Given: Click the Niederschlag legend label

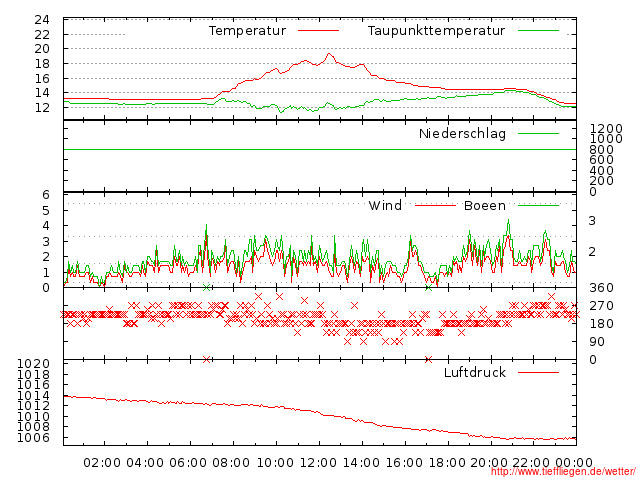Looking at the screenshot, I should (x=462, y=133).
